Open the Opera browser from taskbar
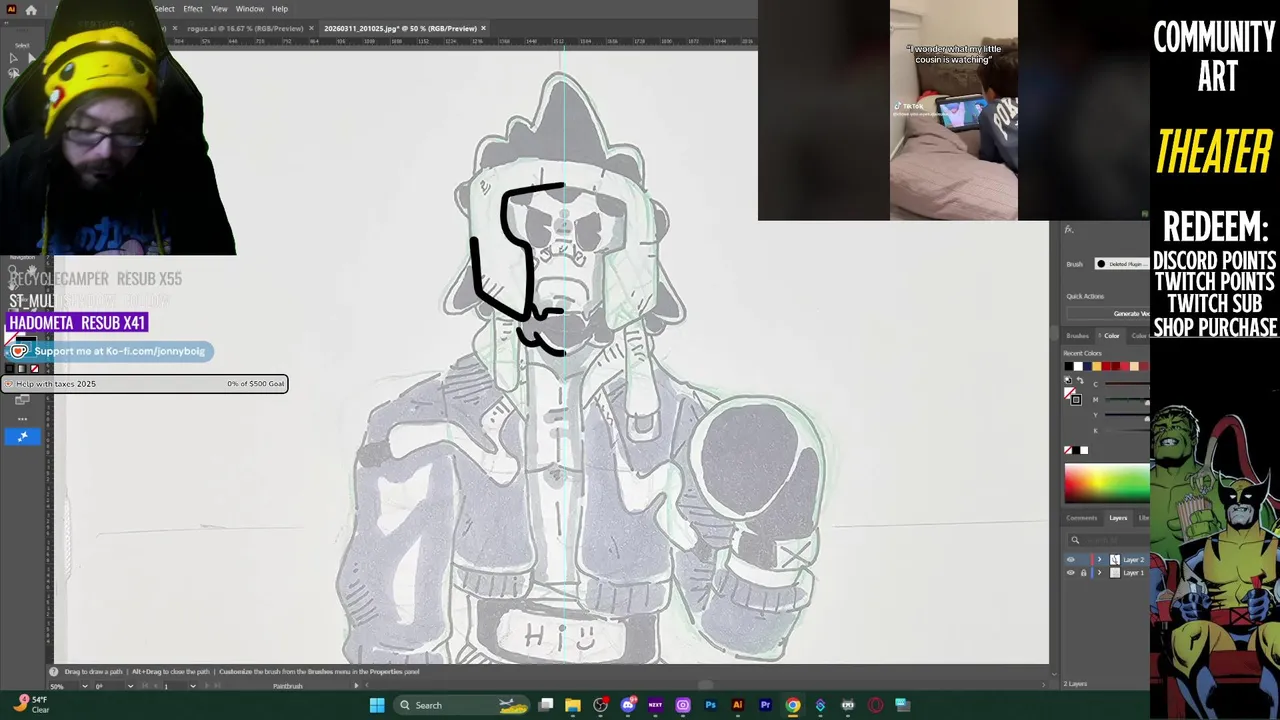The height and width of the screenshot is (720, 1280). [x=875, y=705]
